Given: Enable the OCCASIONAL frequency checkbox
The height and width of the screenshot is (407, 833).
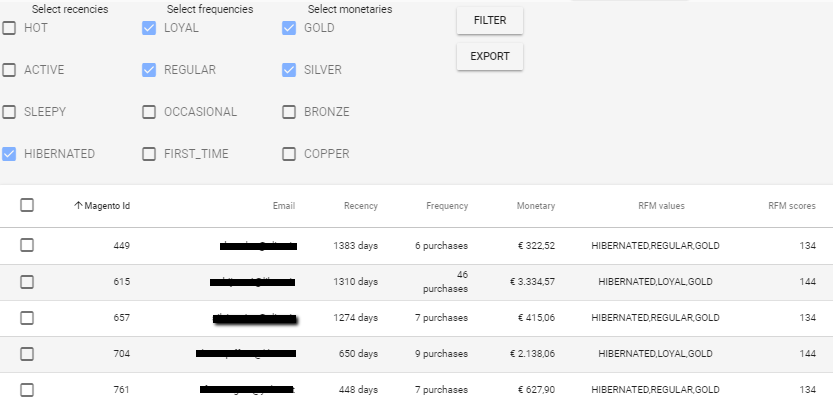Looking at the screenshot, I should (149, 112).
